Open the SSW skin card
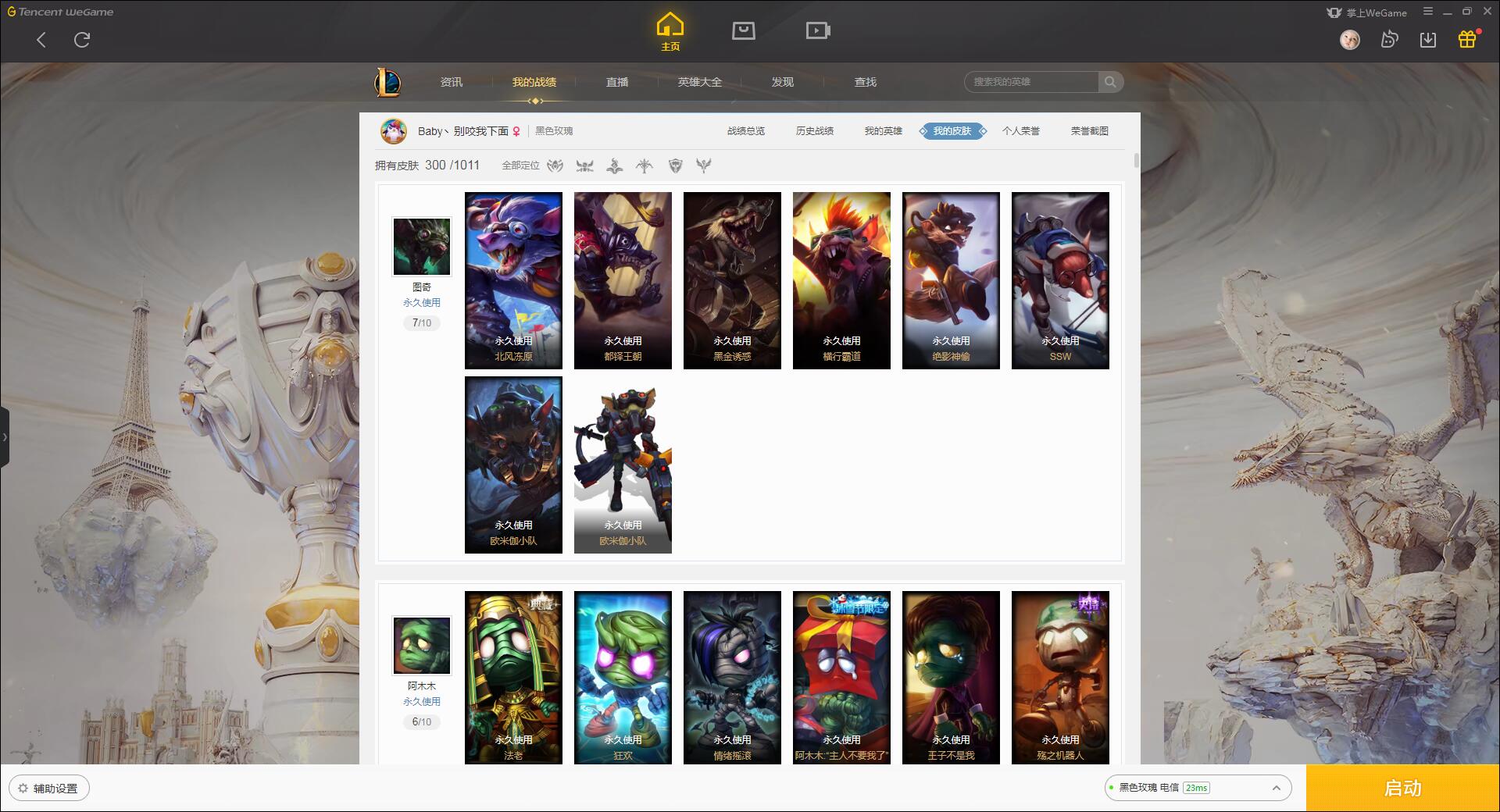Viewport: 1500px width, 812px height. coord(1060,280)
